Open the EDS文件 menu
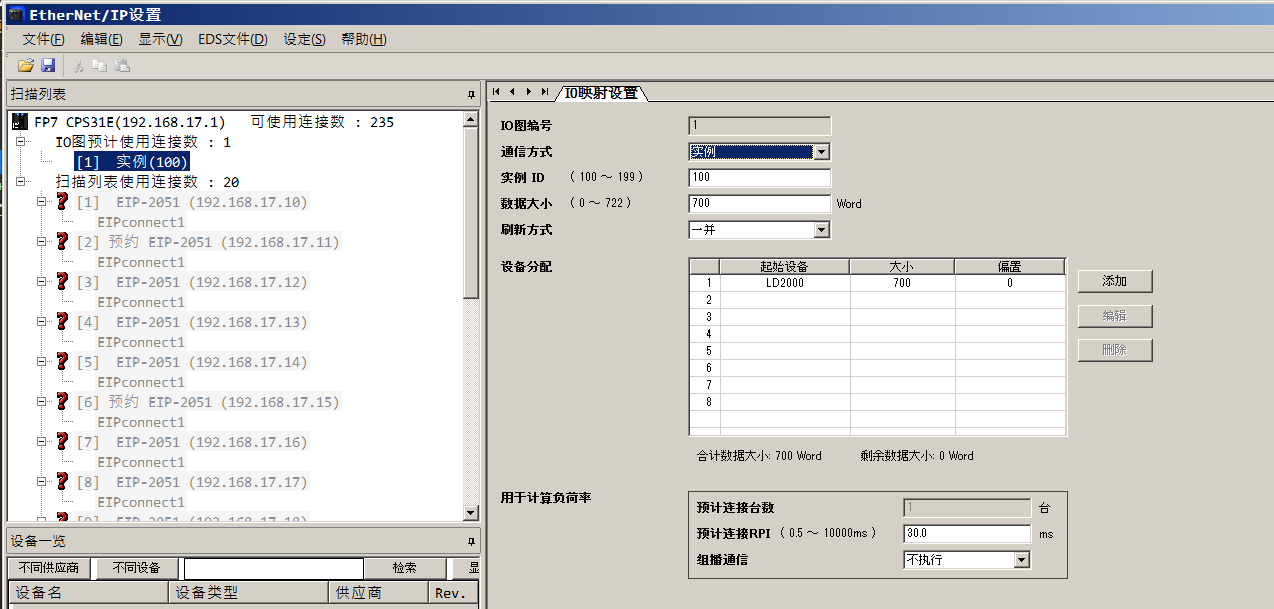This screenshot has height=609, width=1274. [232, 39]
